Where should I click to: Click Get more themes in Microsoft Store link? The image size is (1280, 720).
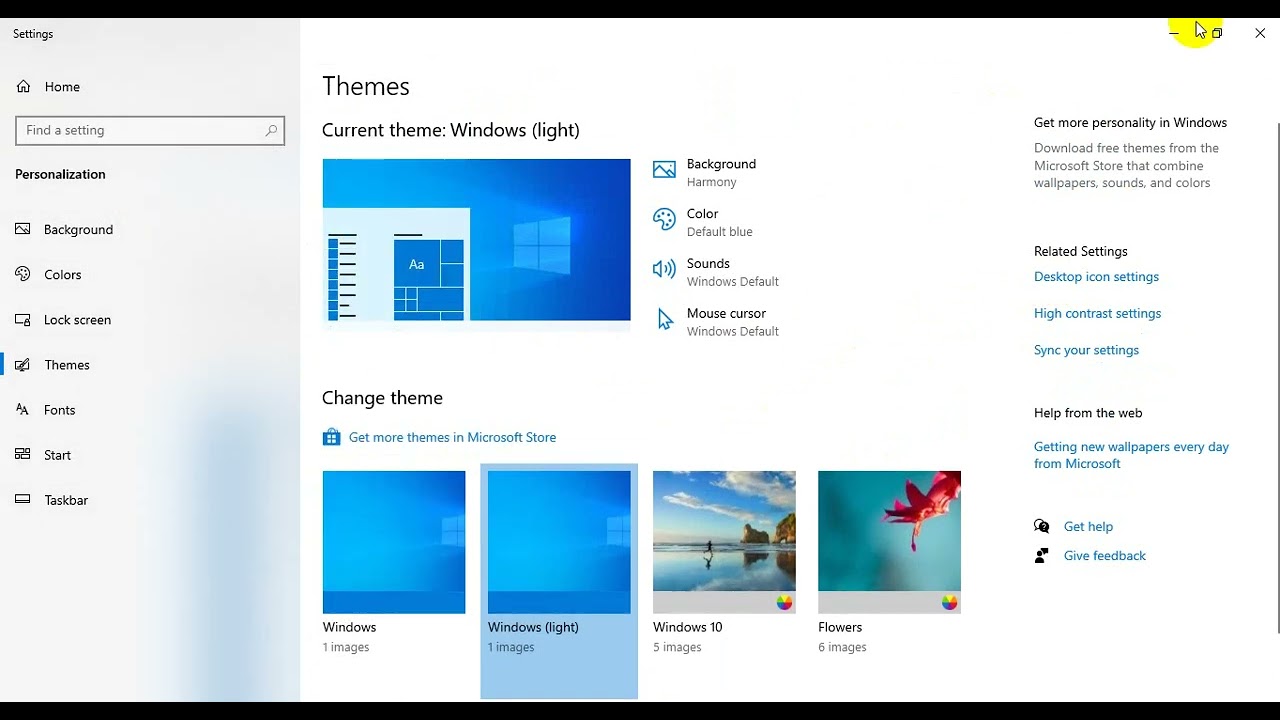coord(452,437)
